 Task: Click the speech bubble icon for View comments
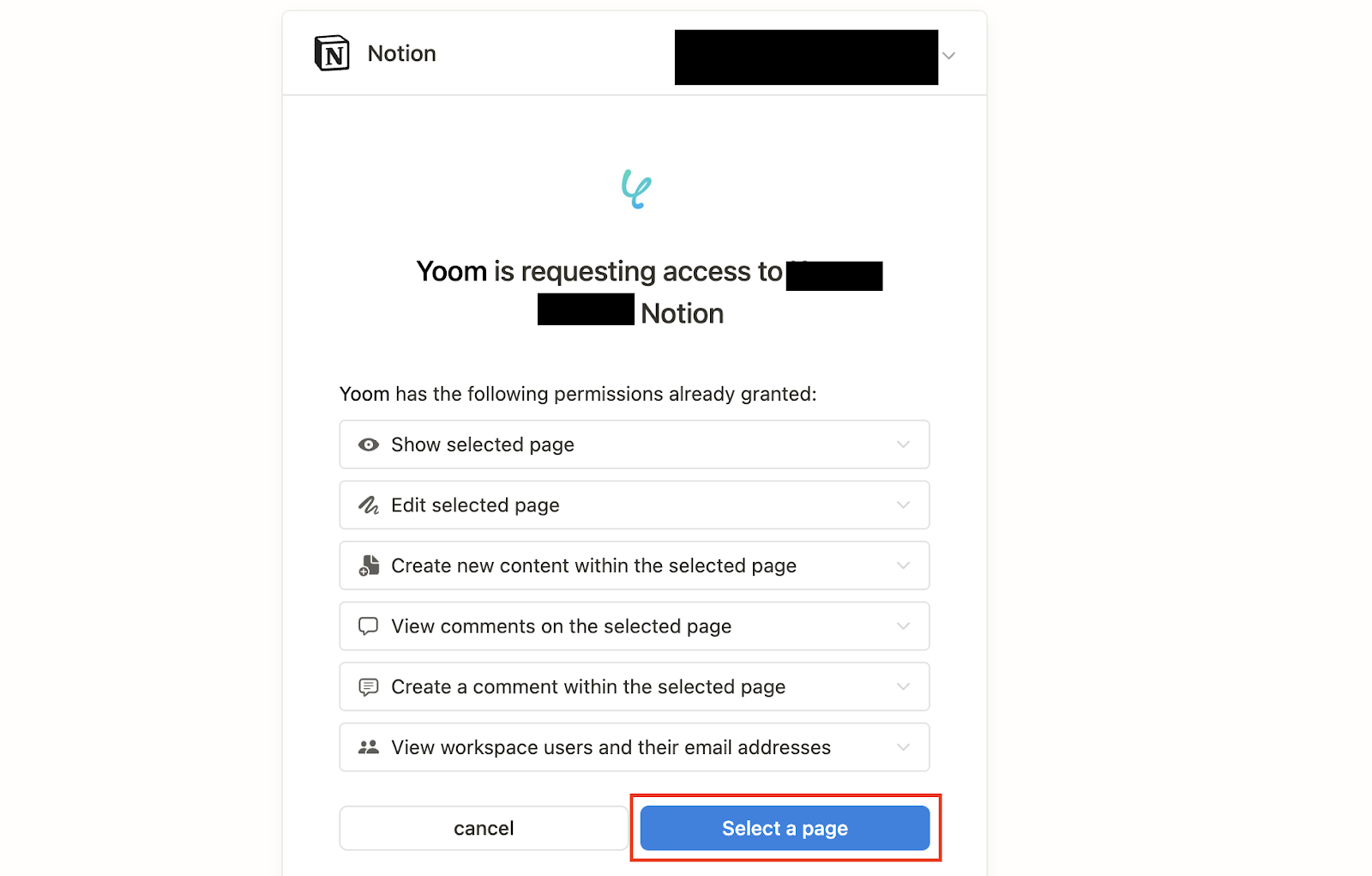coord(369,626)
